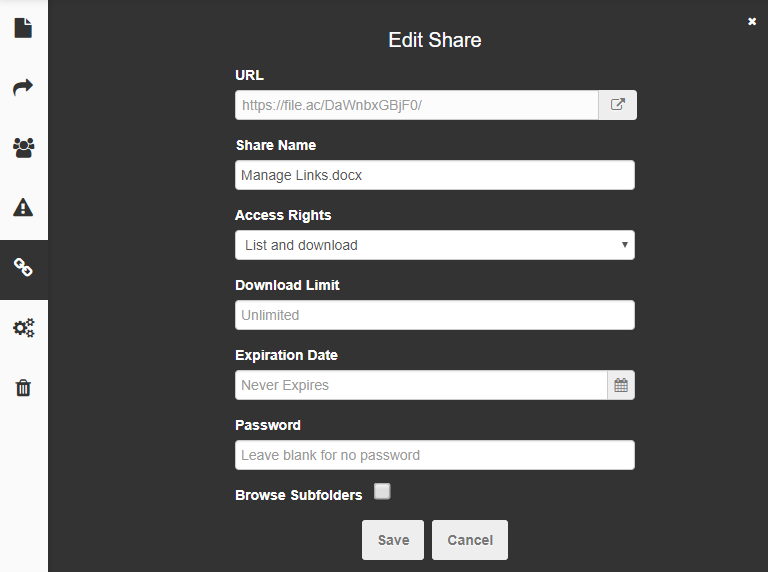Click the Save button
The image size is (768, 572).
393,540
